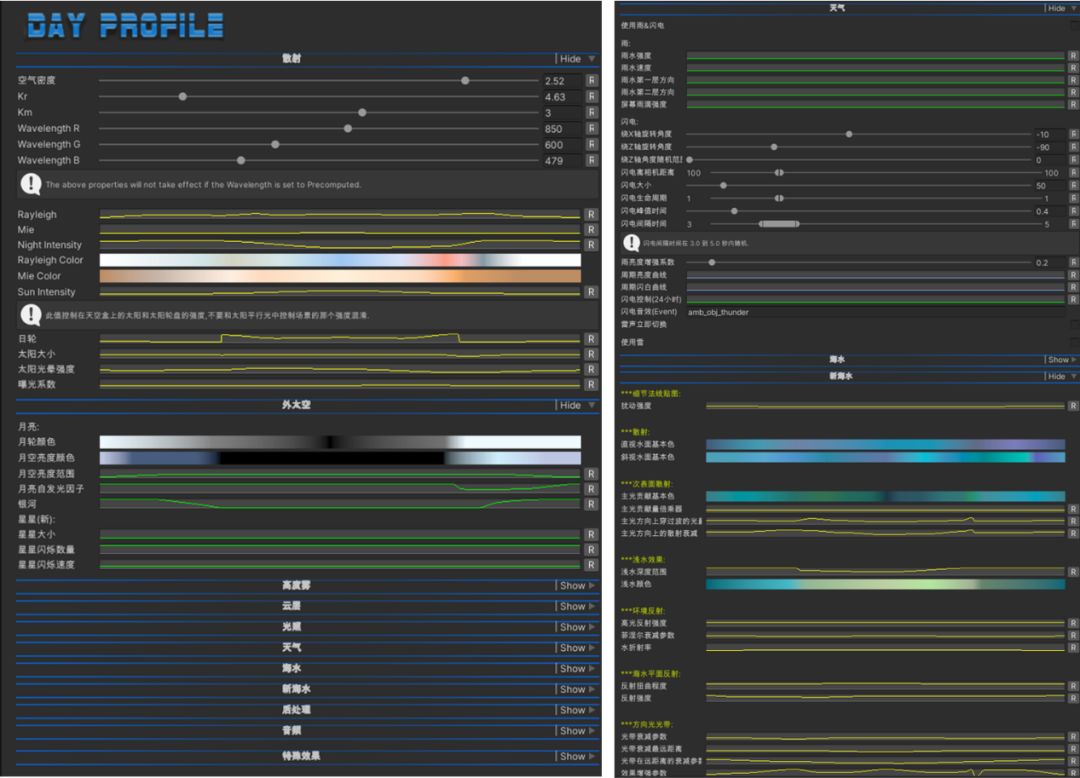The image size is (1080, 778).
Task: Toggle the 雷声立即切换 checkbox
Action: [x=1074, y=325]
